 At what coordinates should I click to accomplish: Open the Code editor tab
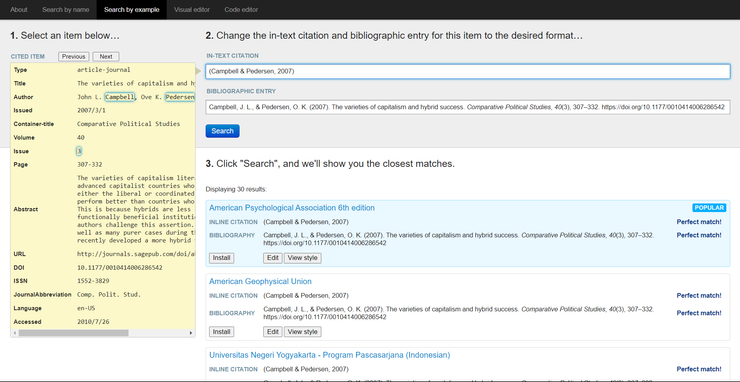pos(241,9)
